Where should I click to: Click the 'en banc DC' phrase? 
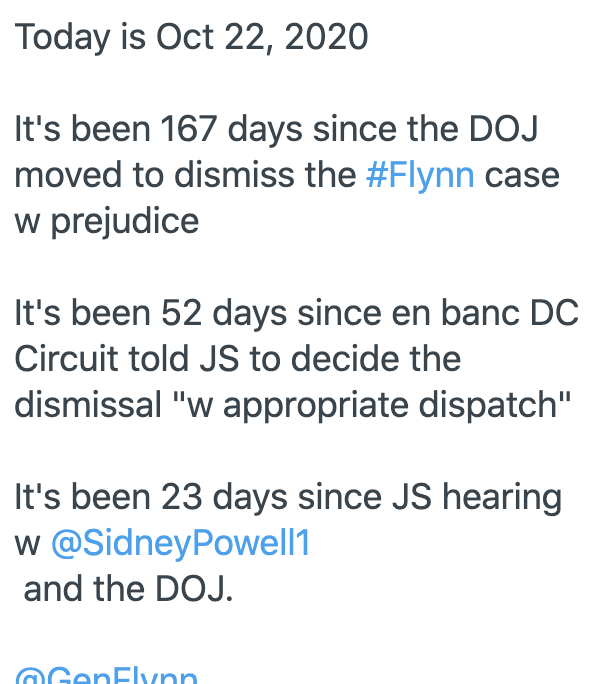pos(485,313)
